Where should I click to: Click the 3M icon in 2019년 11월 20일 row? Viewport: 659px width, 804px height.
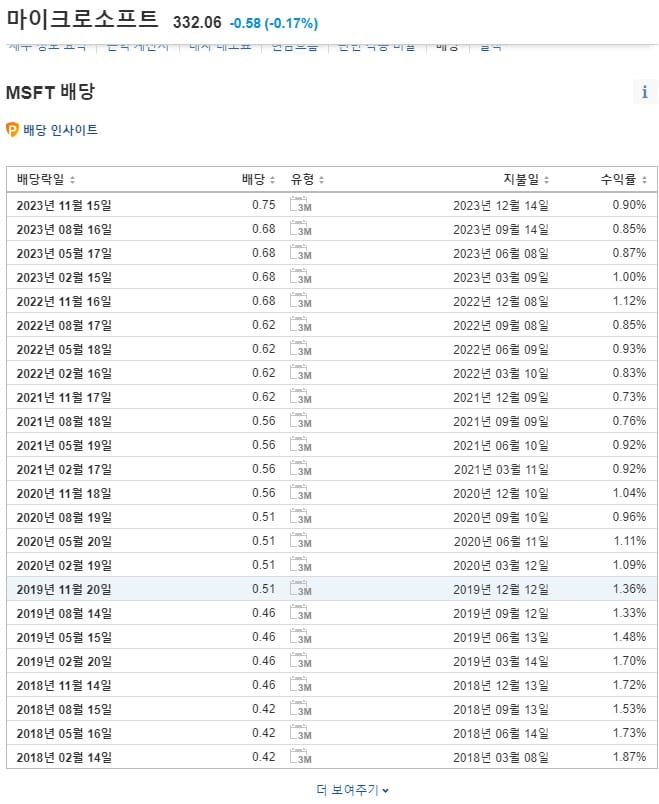(x=301, y=589)
